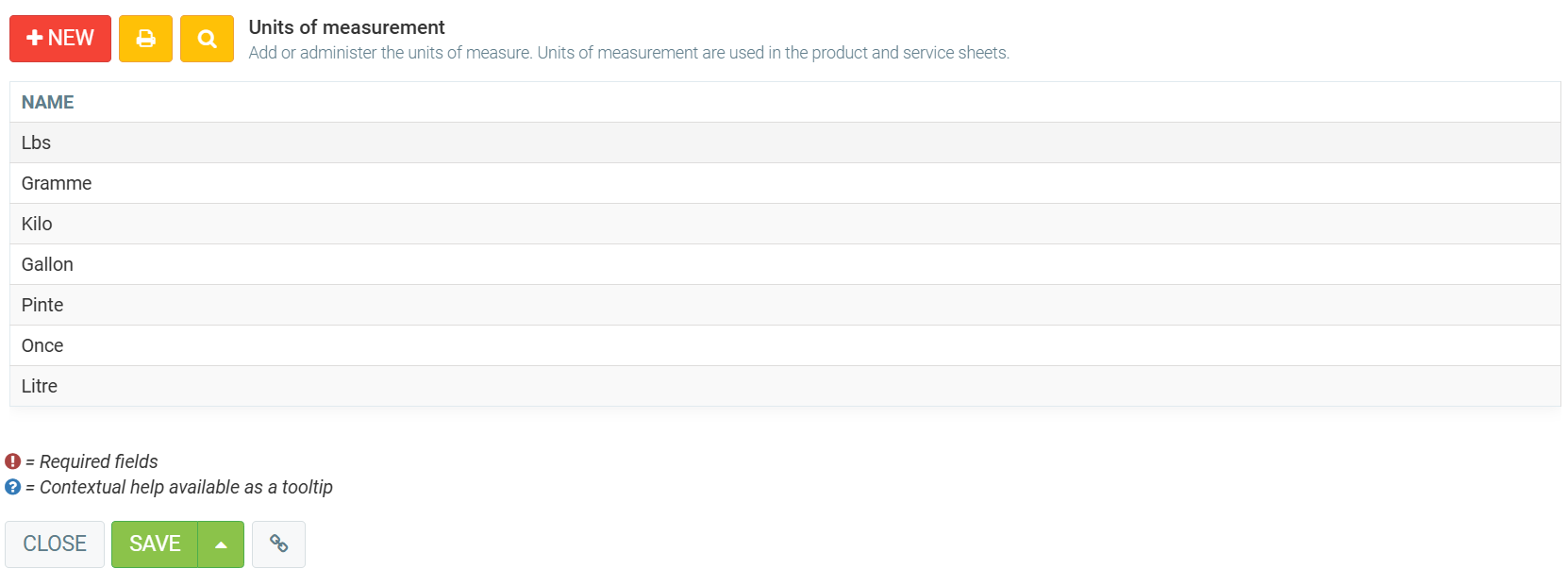1568x569 pixels.
Task: Select the Lbs unit row
Action: tap(37, 142)
